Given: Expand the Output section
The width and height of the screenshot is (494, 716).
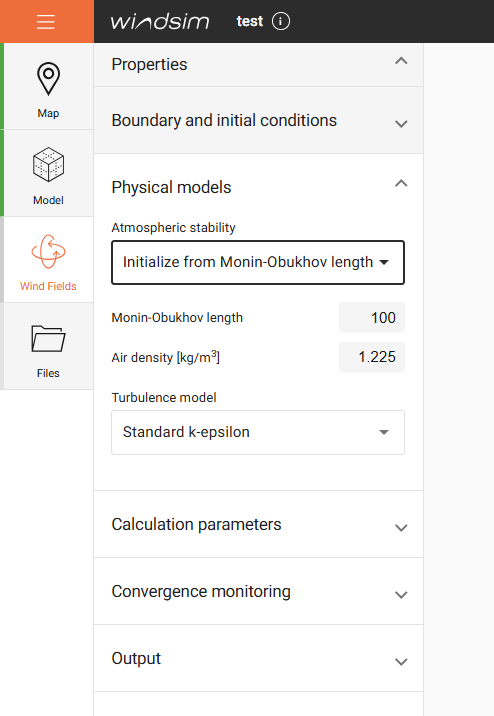Looking at the screenshot, I should click(258, 658).
